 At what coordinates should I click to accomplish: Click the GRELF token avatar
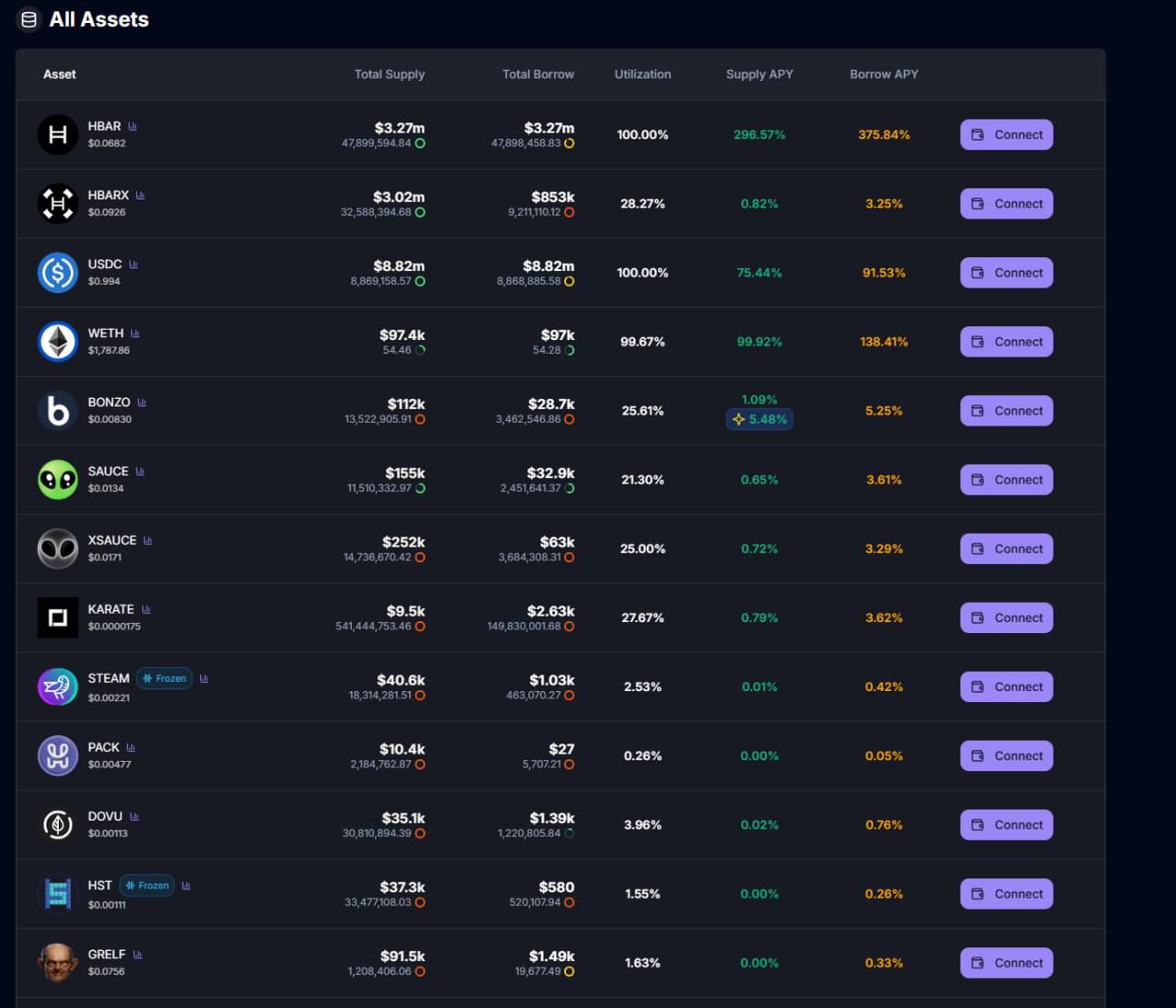point(57,962)
